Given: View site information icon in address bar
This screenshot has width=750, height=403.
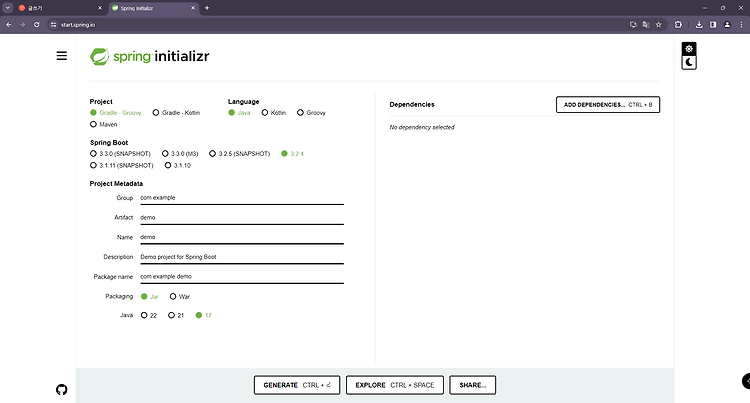Looking at the screenshot, I should point(54,25).
